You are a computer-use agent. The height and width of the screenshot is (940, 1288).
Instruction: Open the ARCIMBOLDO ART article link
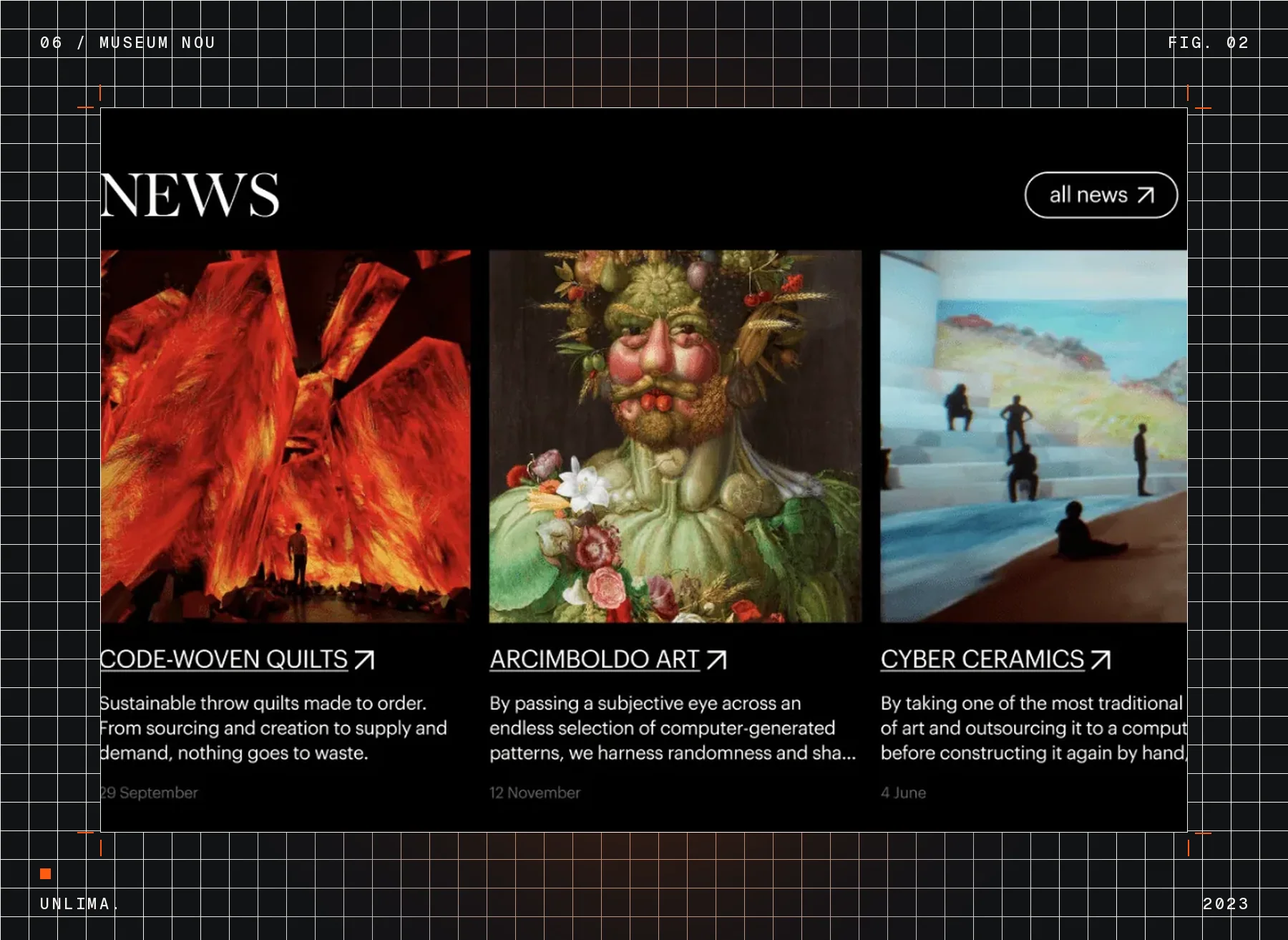coord(595,659)
